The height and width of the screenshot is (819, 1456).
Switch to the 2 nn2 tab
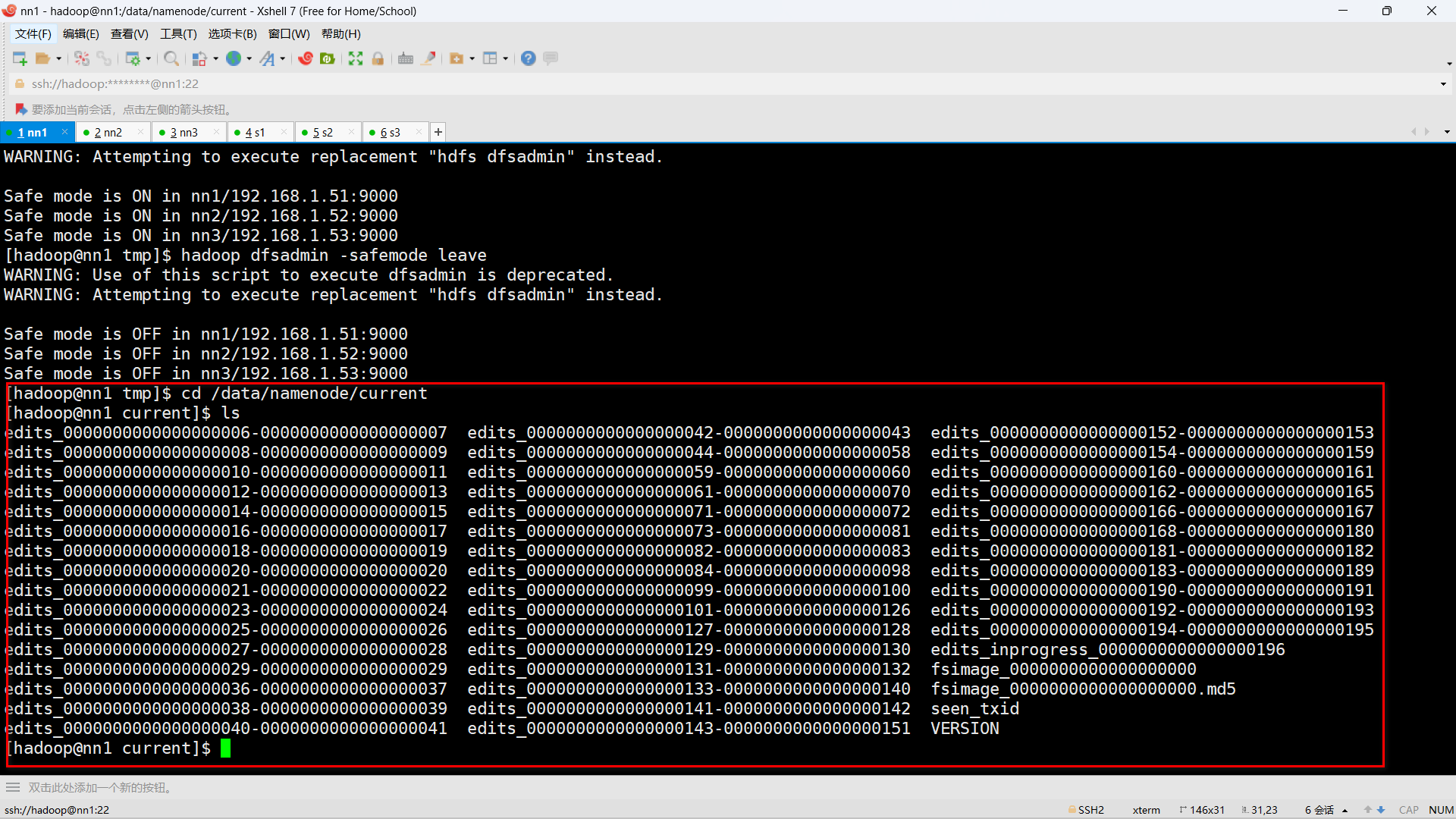click(108, 133)
